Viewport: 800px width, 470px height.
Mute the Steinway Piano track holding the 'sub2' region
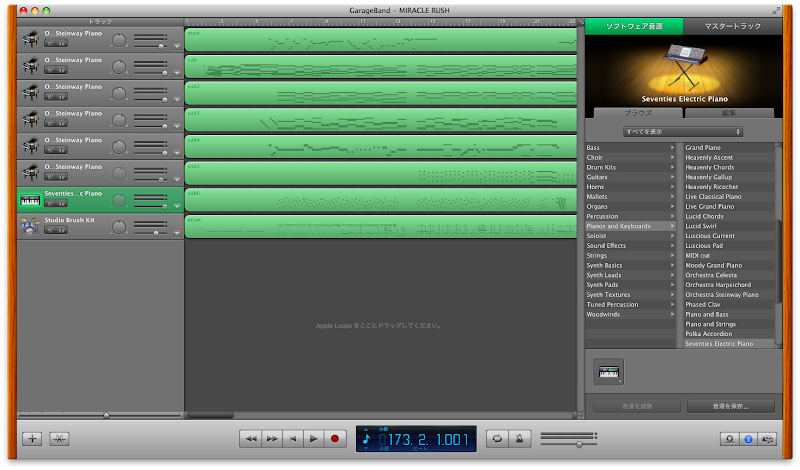point(50,96)
